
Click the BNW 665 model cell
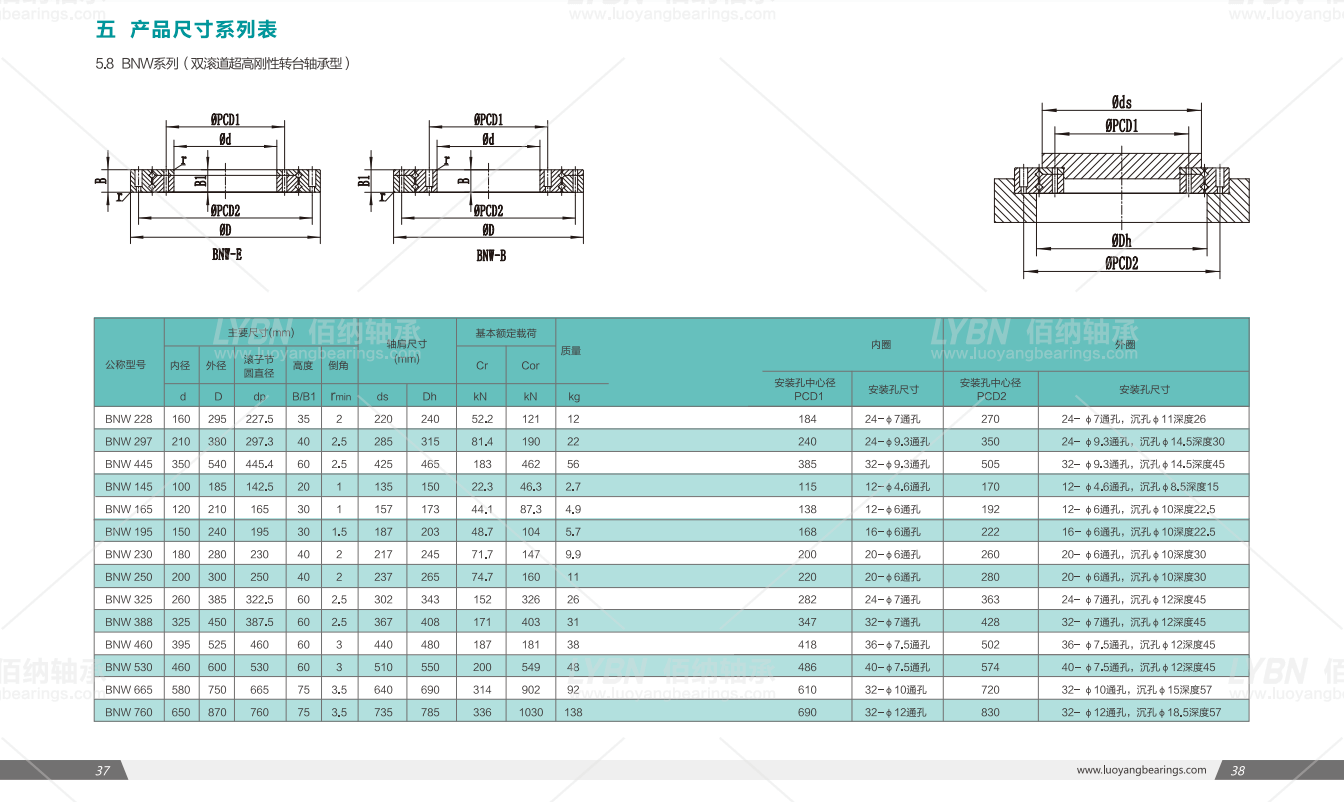[129, 690]
